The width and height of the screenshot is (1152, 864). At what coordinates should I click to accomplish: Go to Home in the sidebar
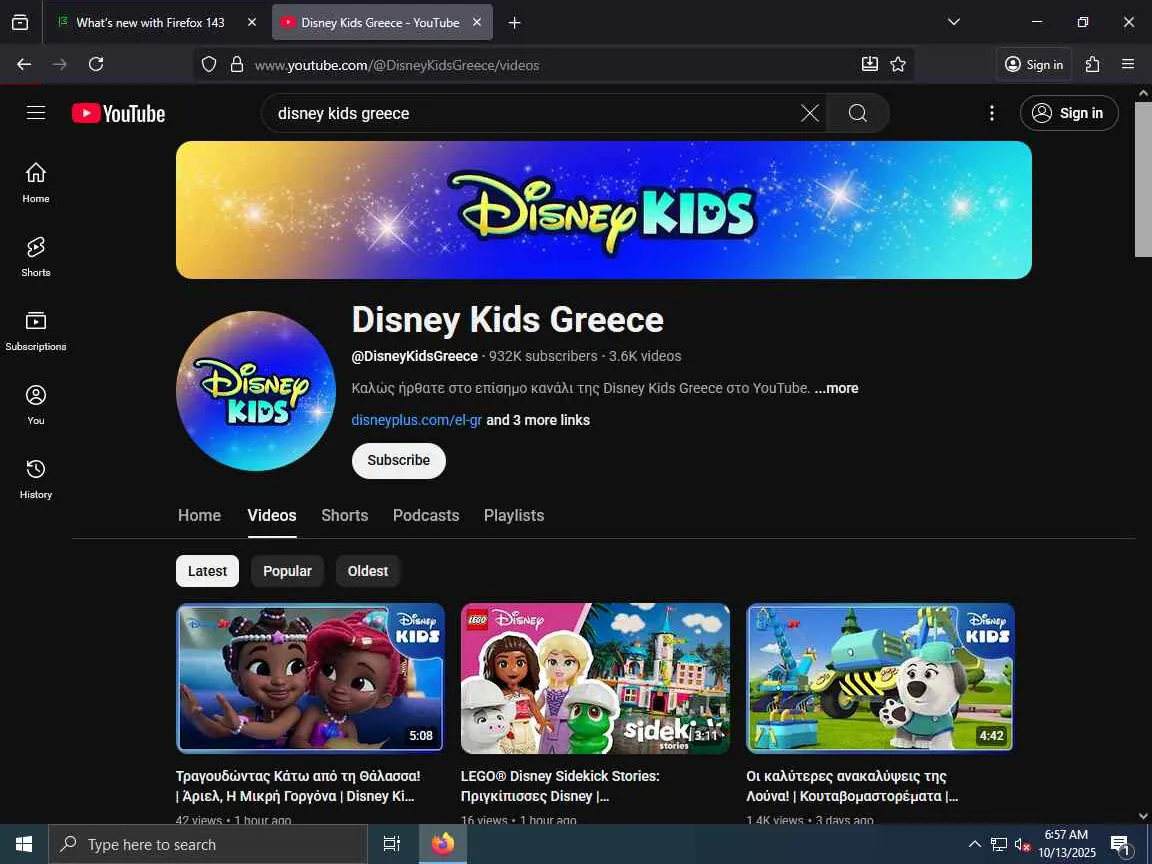36,183
